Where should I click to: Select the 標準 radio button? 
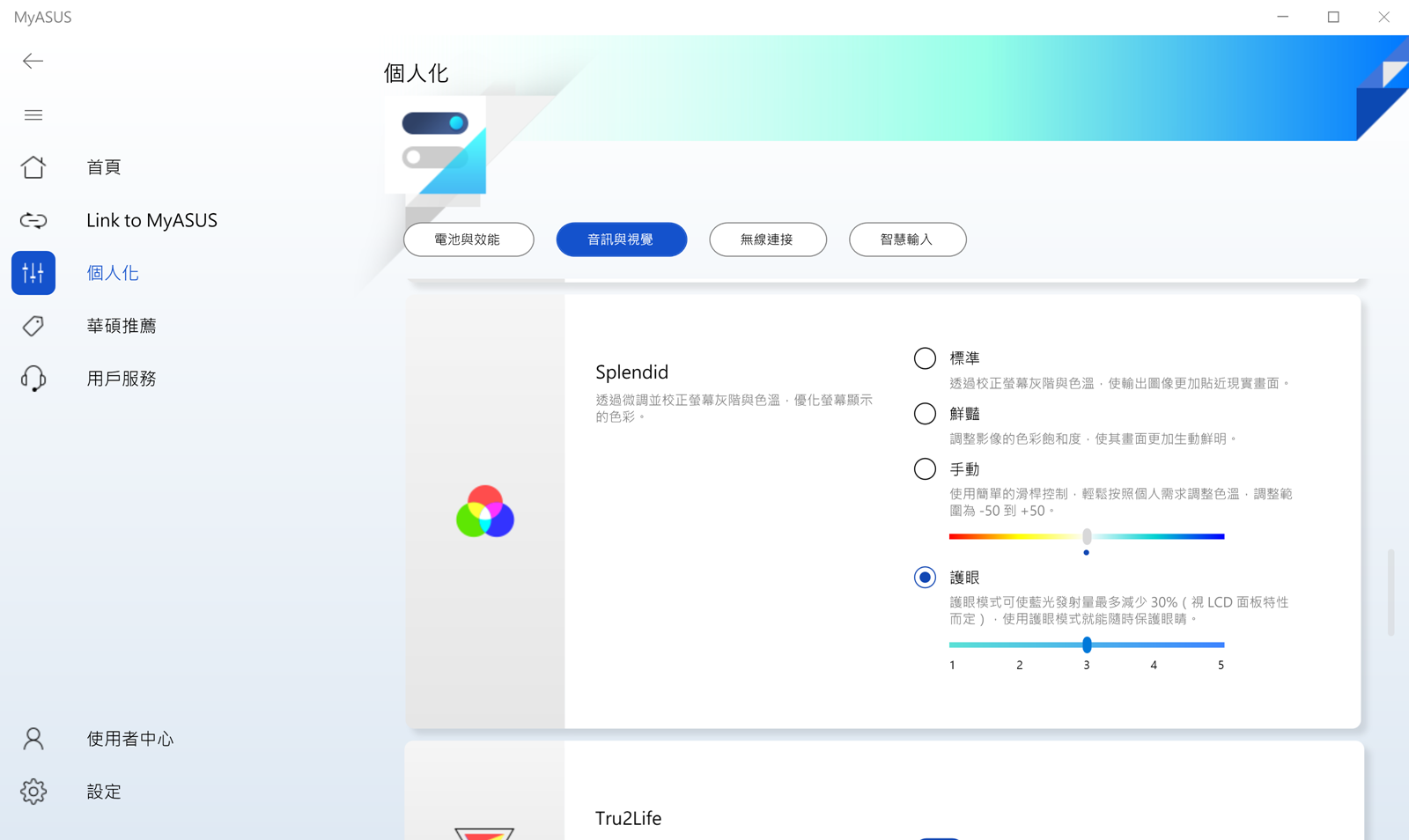(925, 358)
